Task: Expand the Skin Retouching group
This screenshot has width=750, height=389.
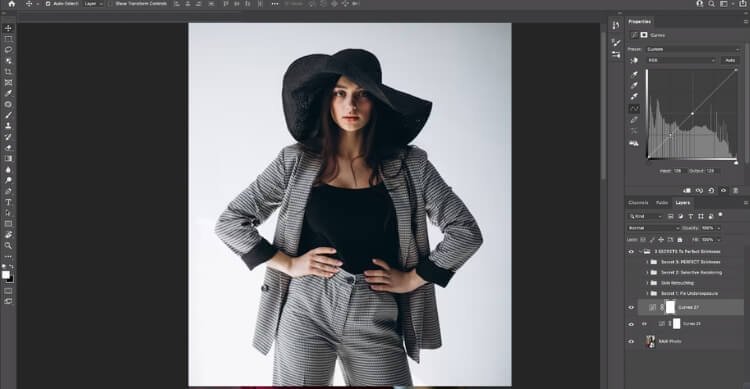Action: coord(647,283)
